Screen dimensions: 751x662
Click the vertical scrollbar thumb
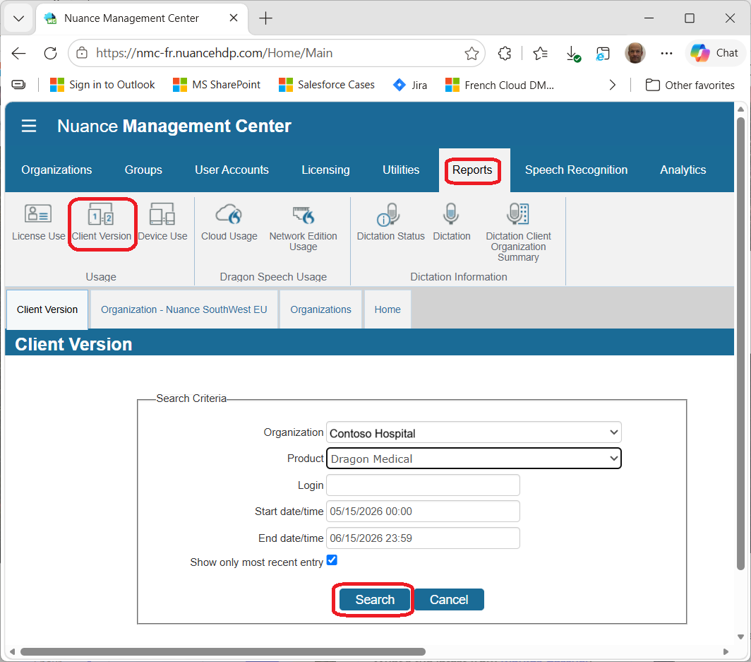pos(740,343)
